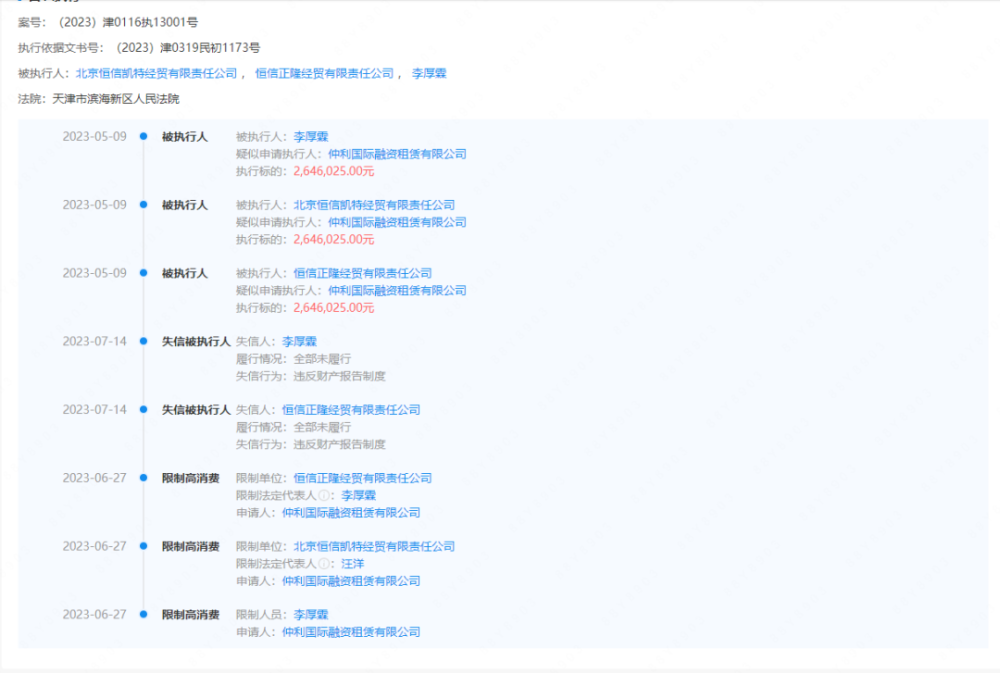Click timeline dot for 失信被执行人 恒信正隆 entry
This screenshot has width=1000, height=673.
click(x=143, y=410)
